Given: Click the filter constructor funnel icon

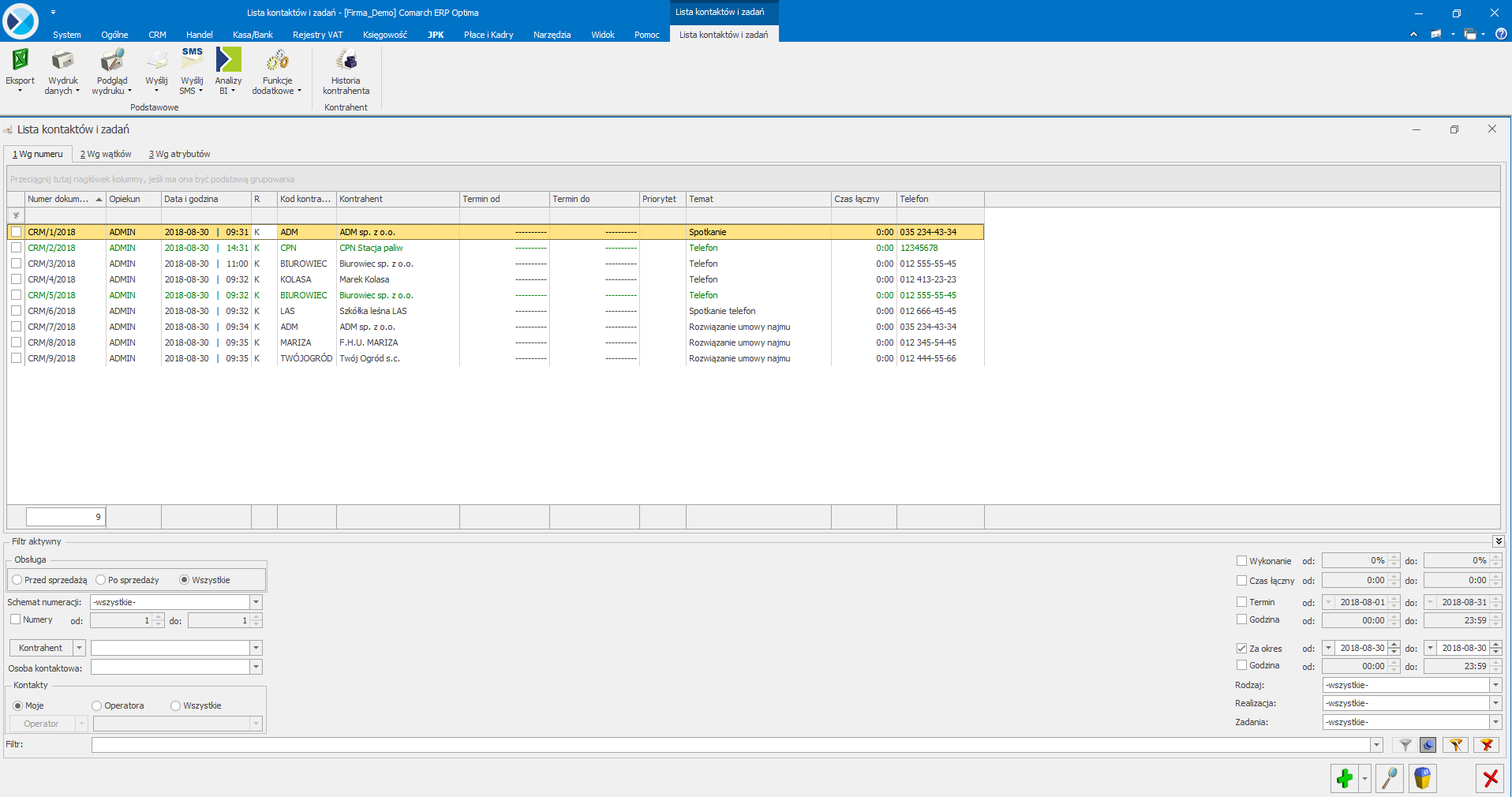Looking at the screenshot, I should point(1455,745).
